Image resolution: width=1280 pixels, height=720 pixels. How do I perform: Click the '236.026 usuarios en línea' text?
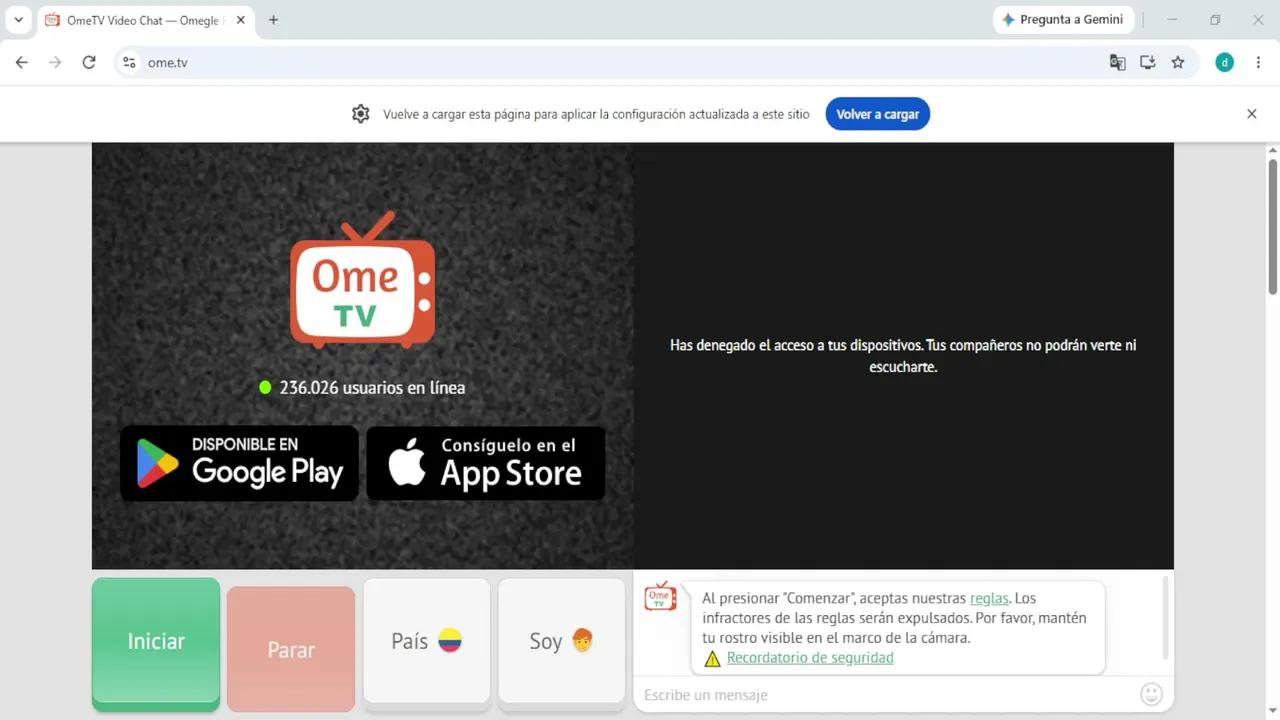pos(372,387)
